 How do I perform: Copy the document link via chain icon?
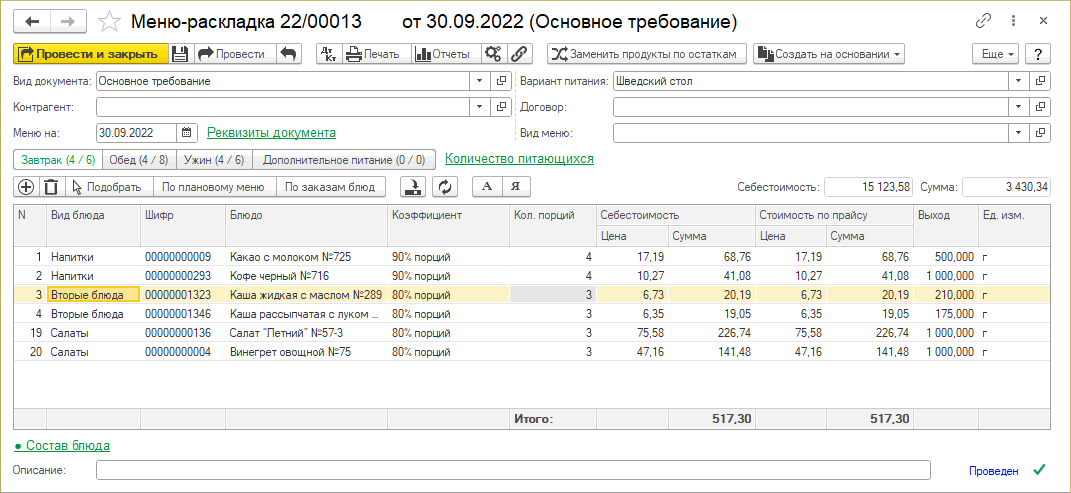coord(986,21)
